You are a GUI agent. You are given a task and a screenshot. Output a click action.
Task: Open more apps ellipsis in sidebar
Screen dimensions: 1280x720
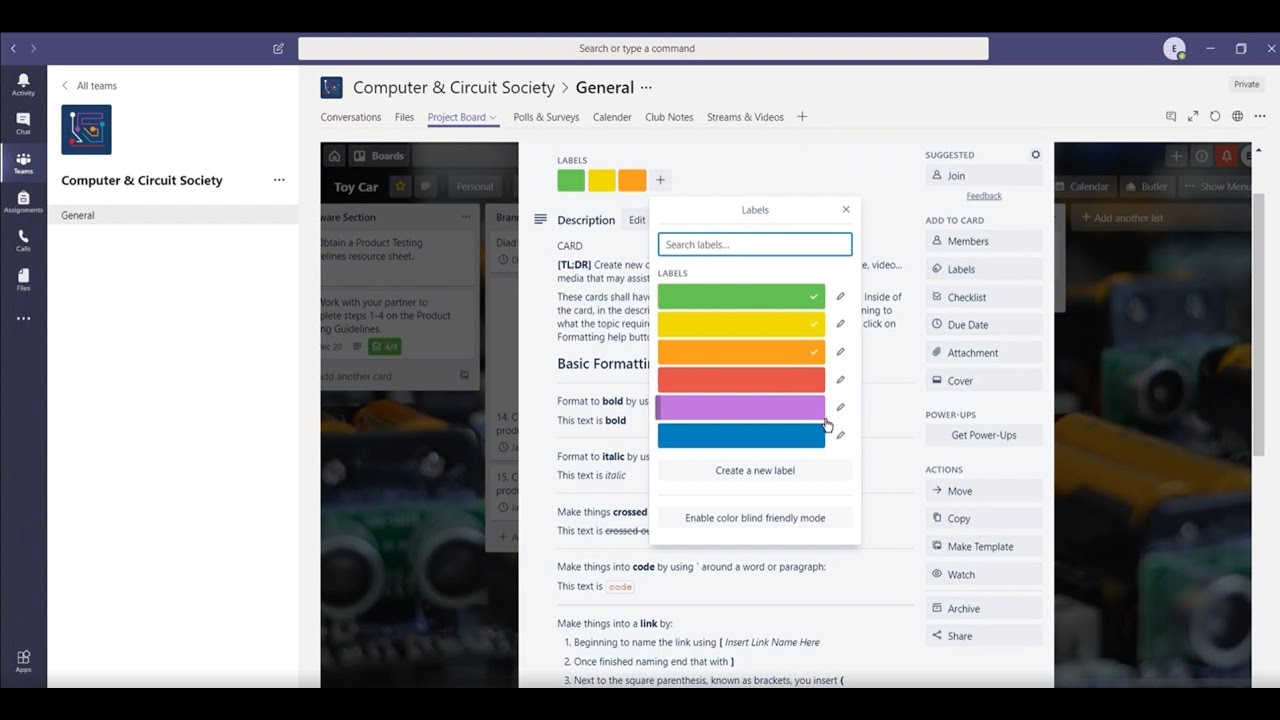click(x=23, y=319)
